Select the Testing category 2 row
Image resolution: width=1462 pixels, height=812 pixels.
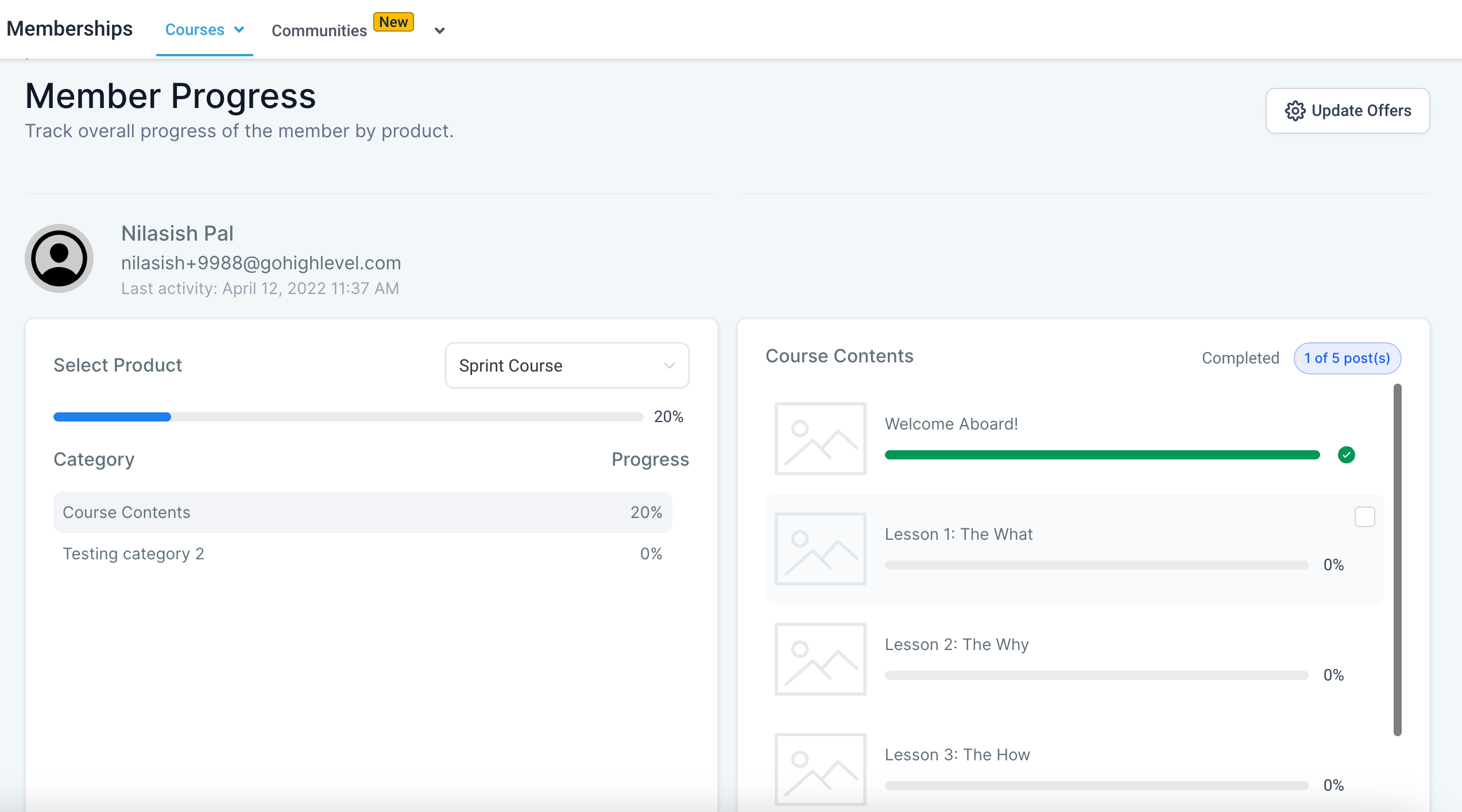pyautogui.click(x=363, y=554)
